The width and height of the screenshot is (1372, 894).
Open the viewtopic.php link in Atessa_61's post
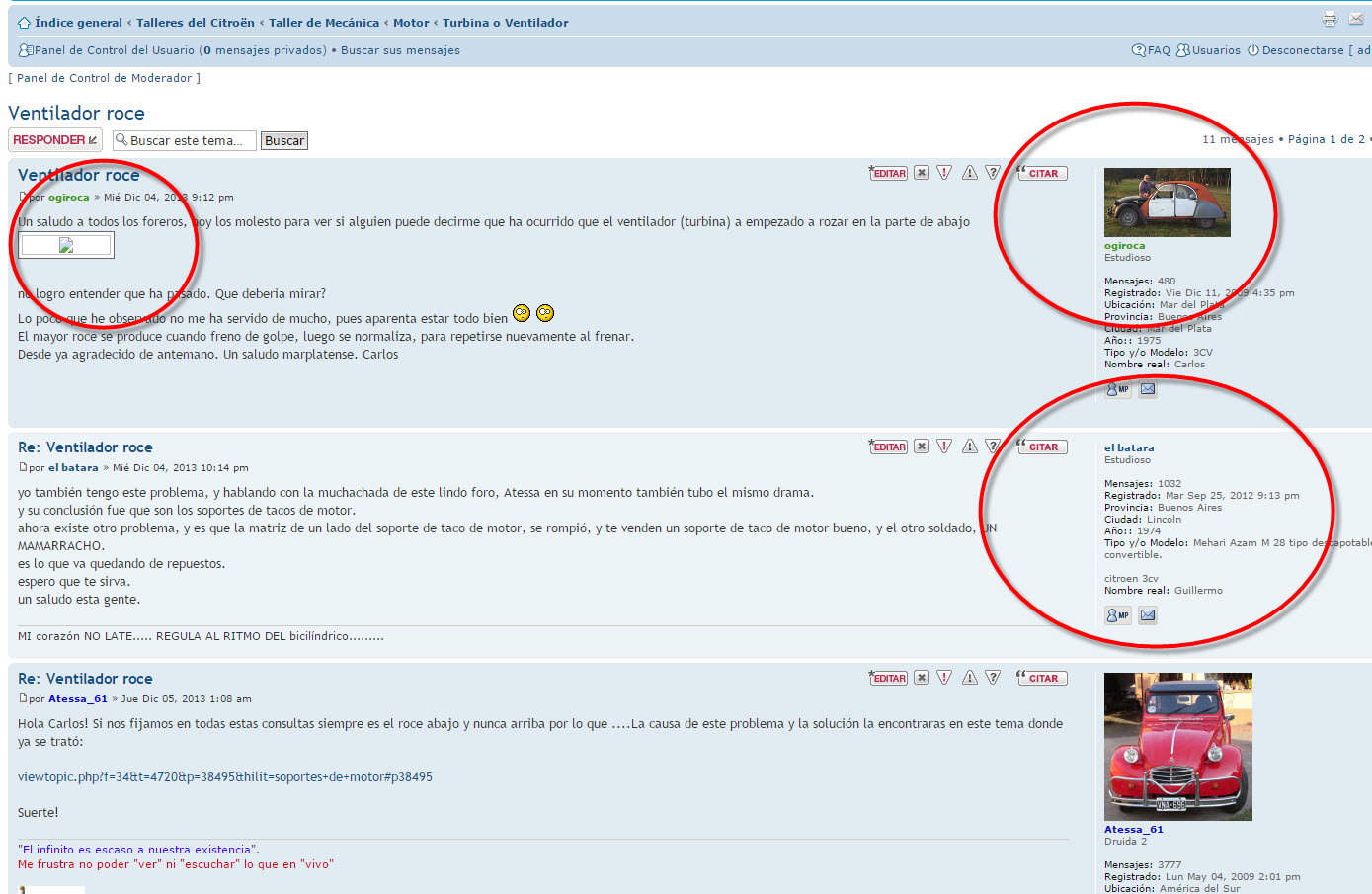[x=225, y=777]
